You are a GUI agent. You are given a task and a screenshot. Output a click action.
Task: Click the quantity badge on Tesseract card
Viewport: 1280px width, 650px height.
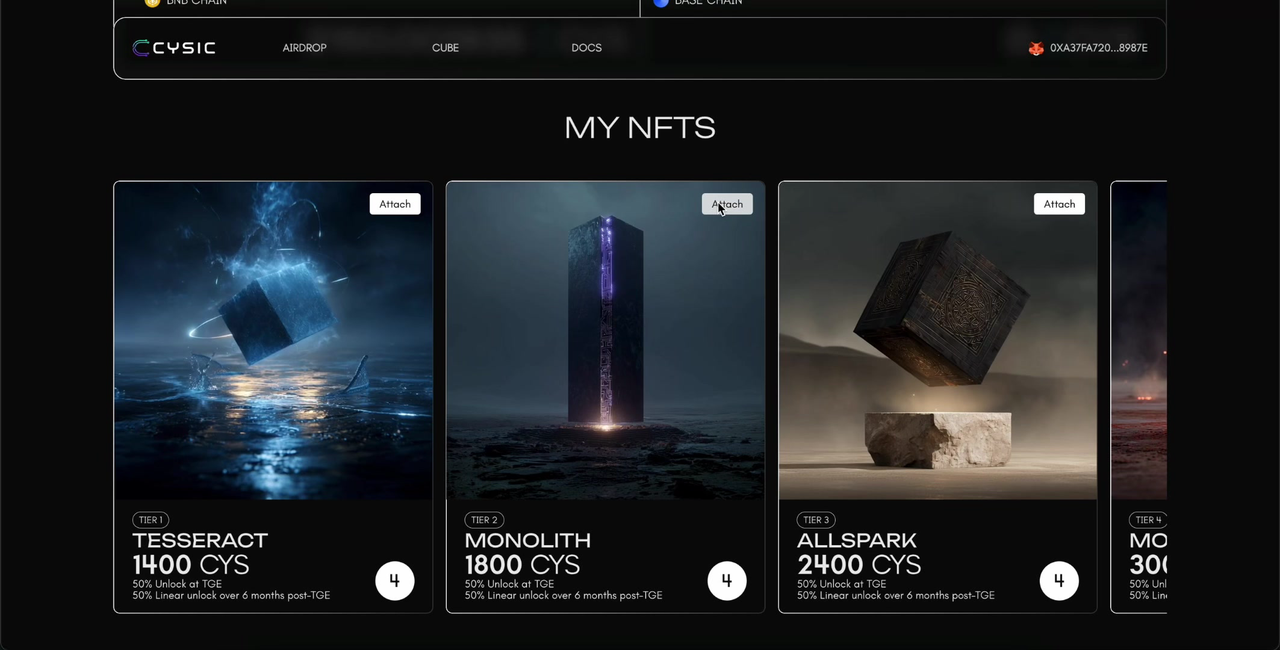click(394, 581)
